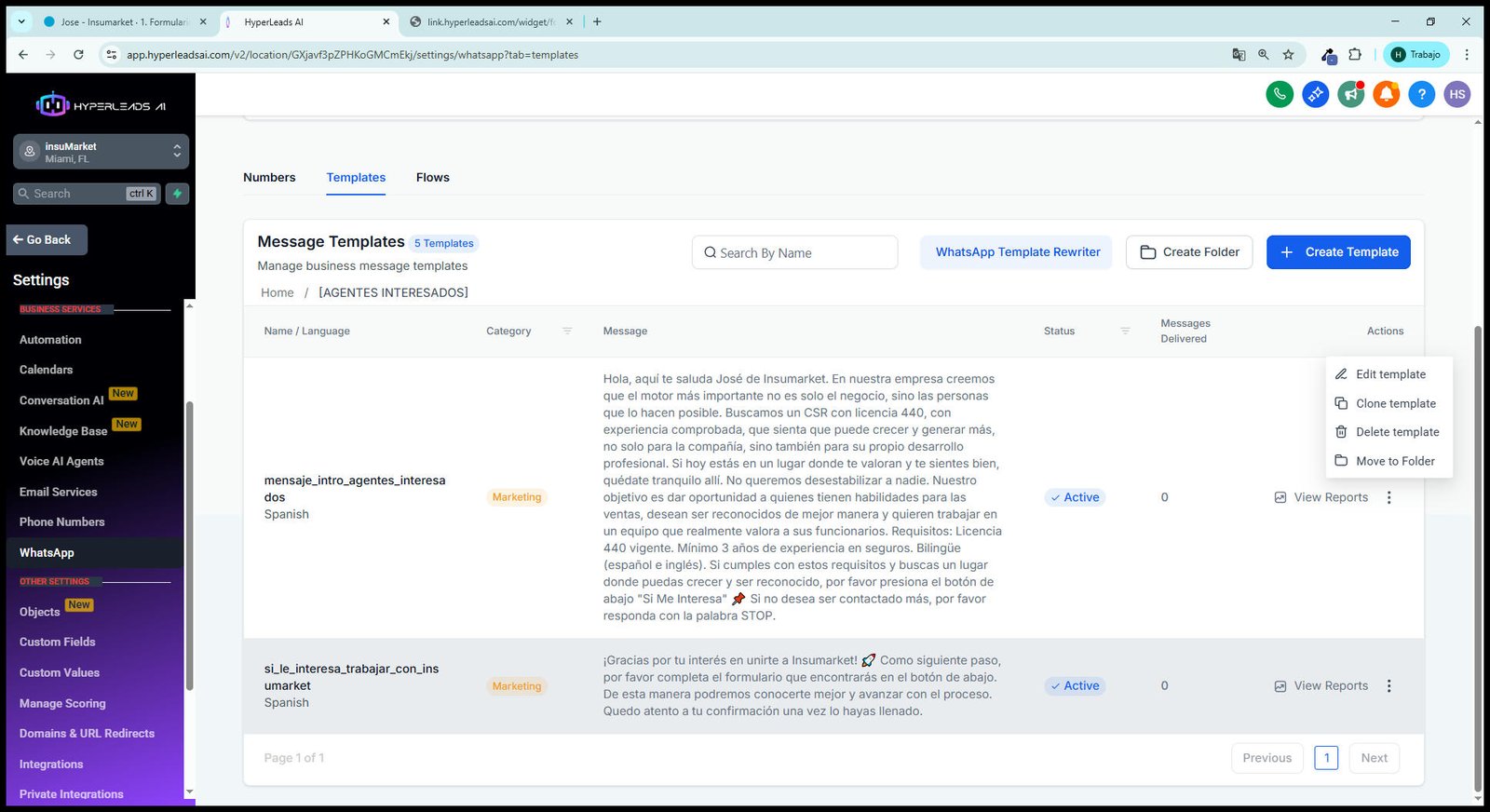Switch to the Flows tab

433,178
